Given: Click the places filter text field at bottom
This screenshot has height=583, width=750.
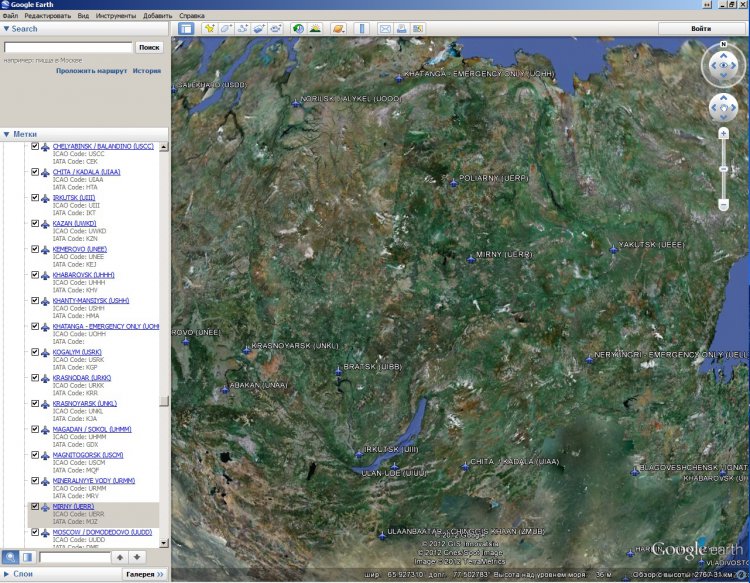Looking at the screenshot, I should pos(75,557).
